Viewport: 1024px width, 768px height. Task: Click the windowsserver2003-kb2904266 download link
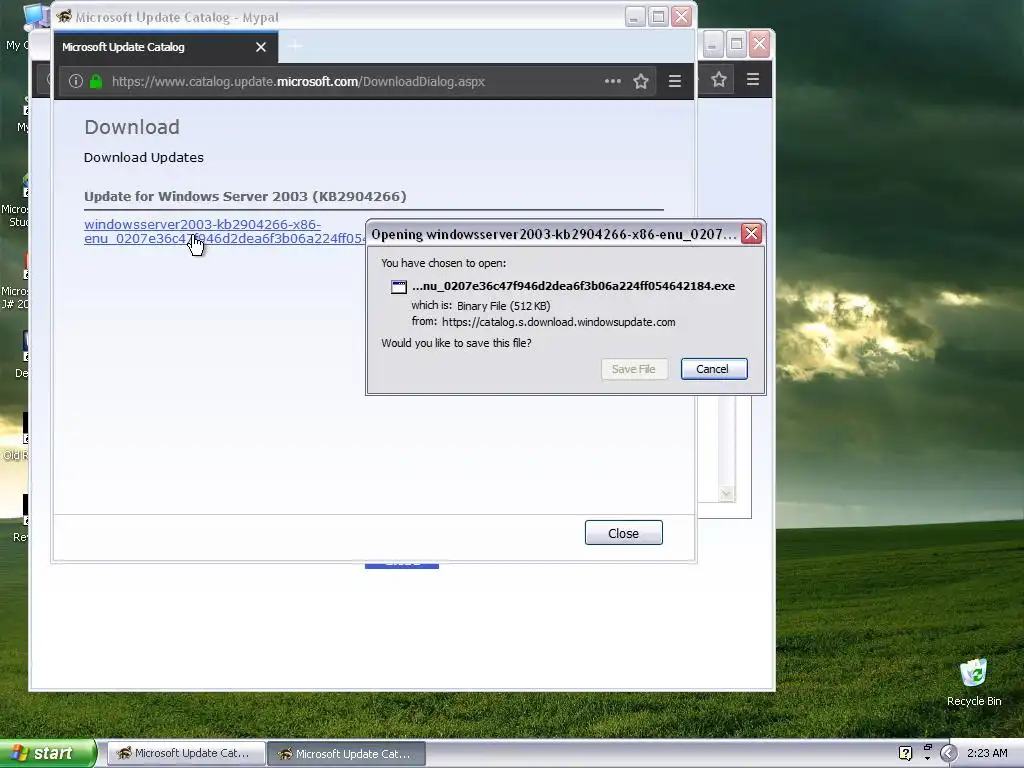point(224,231)
